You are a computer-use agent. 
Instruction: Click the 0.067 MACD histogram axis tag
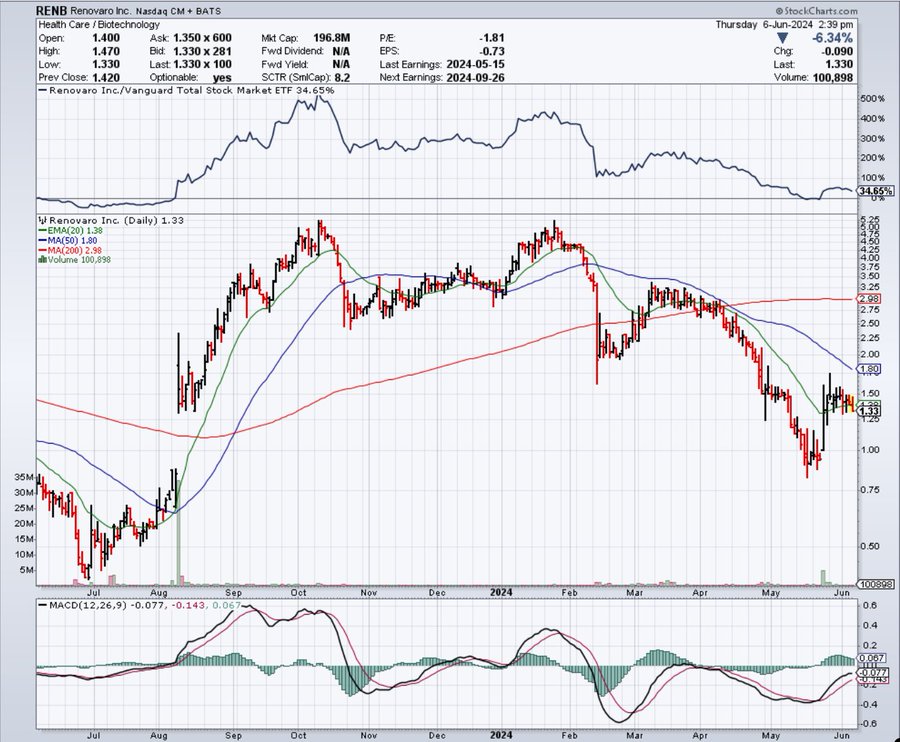(x=872, y=658)
